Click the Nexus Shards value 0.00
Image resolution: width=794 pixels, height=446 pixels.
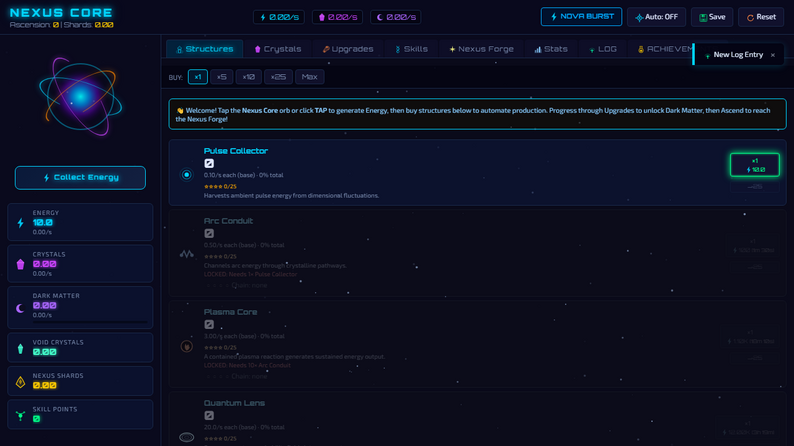[45, 385]
